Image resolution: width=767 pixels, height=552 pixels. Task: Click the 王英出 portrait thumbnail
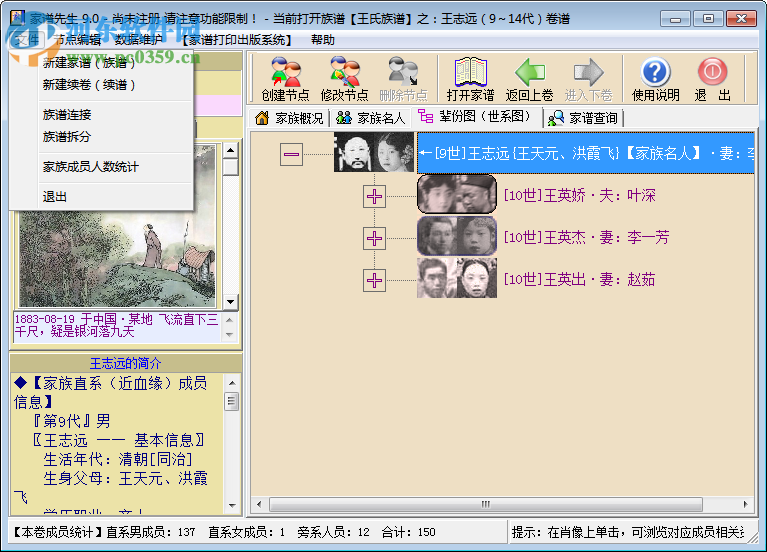point(457,278)
